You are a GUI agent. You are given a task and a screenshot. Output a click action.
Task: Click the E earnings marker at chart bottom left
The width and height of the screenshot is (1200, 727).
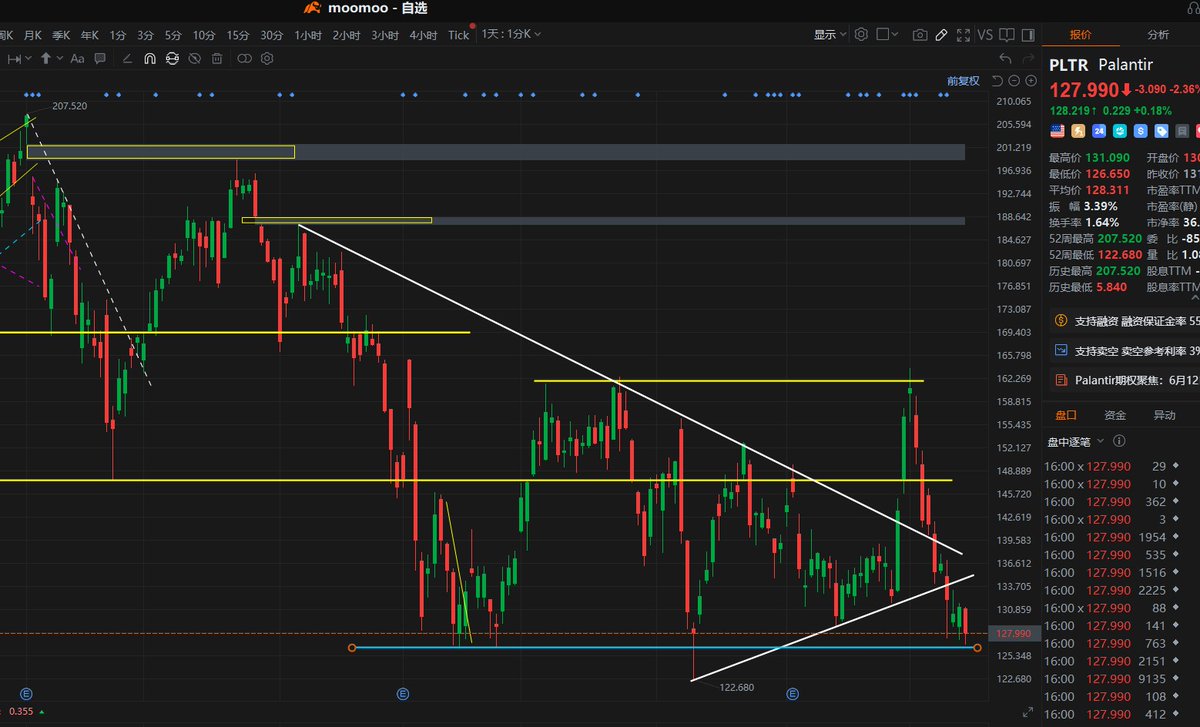pyautogui.click(x=26, y=693)
